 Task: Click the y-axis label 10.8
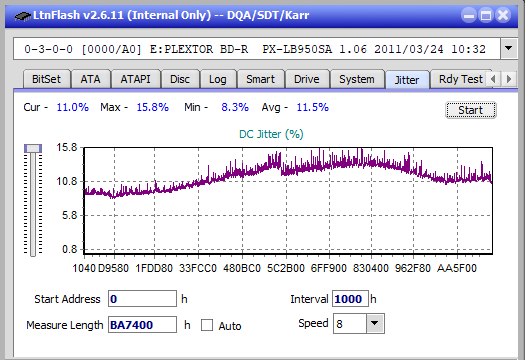point(67,182)
